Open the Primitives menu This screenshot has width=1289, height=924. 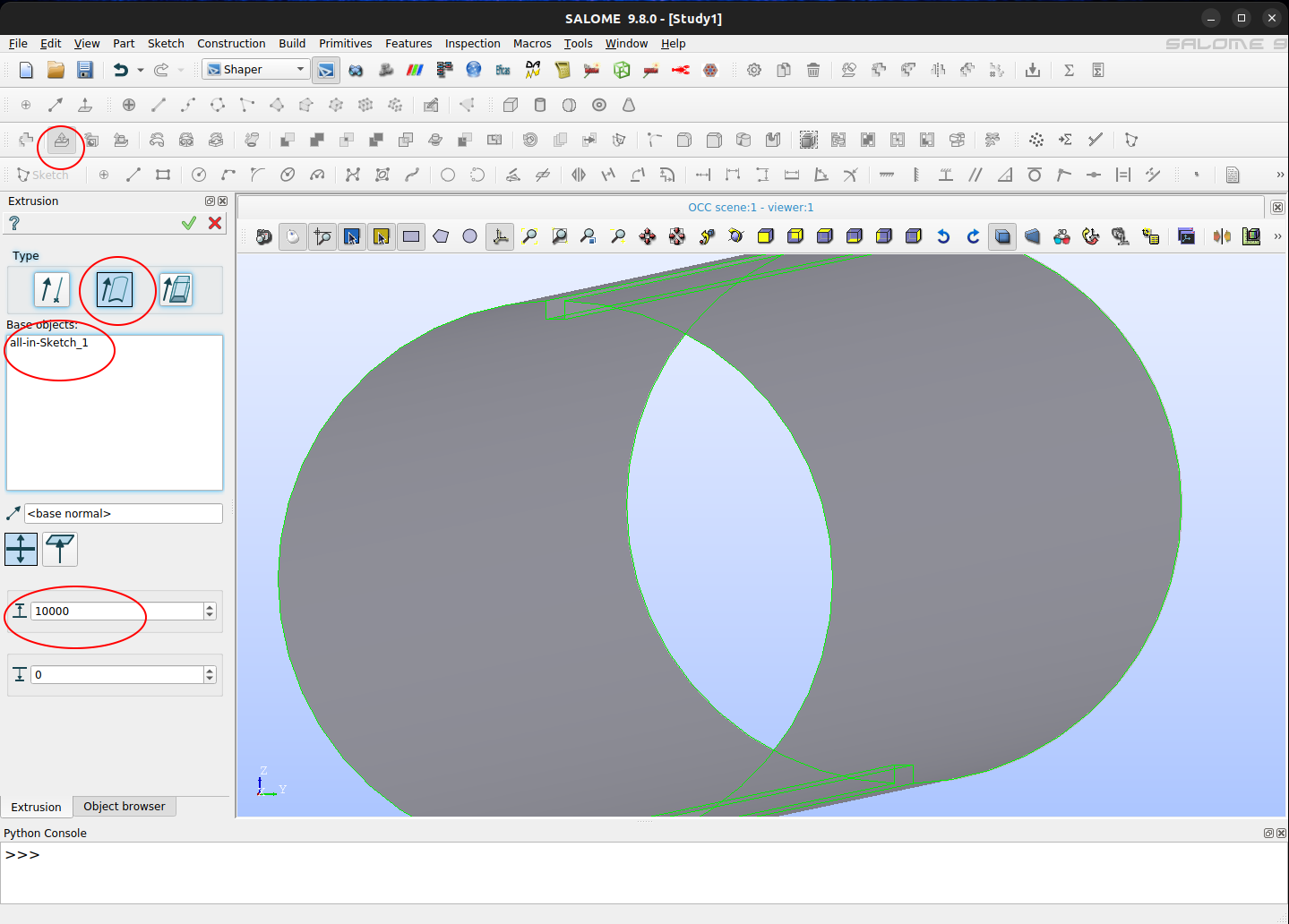[345, 43]
